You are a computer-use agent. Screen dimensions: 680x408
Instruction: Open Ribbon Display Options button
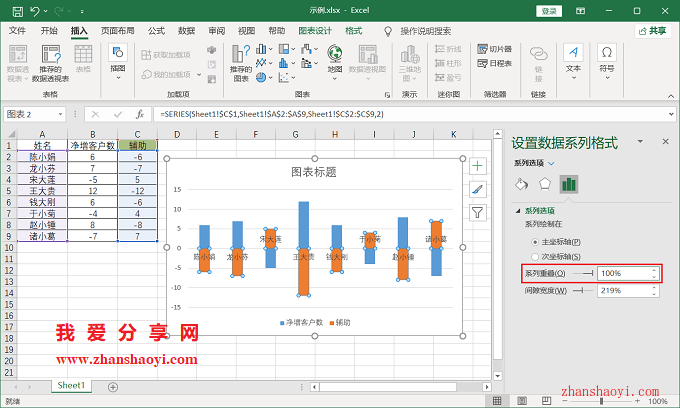coord(580,11)
